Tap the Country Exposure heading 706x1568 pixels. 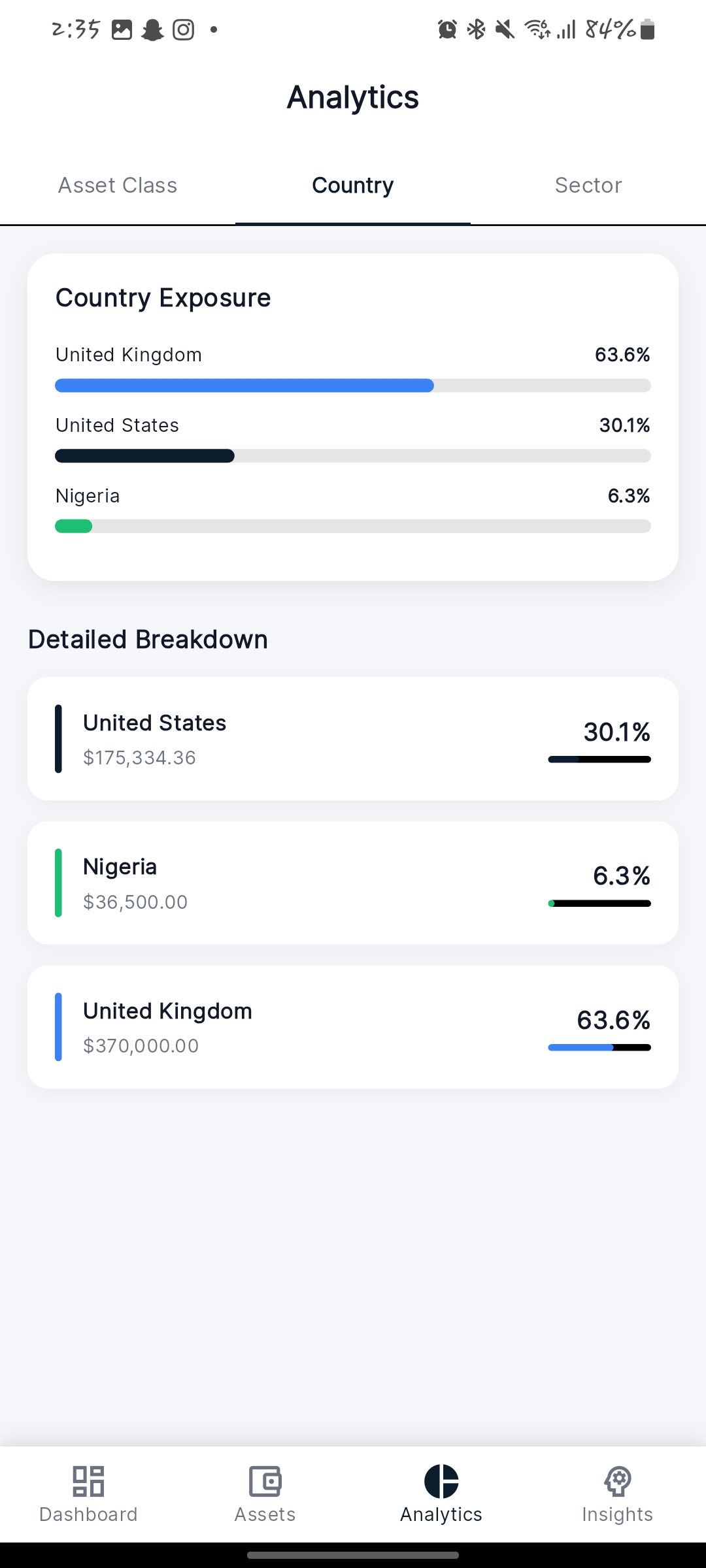coord(163,298)
